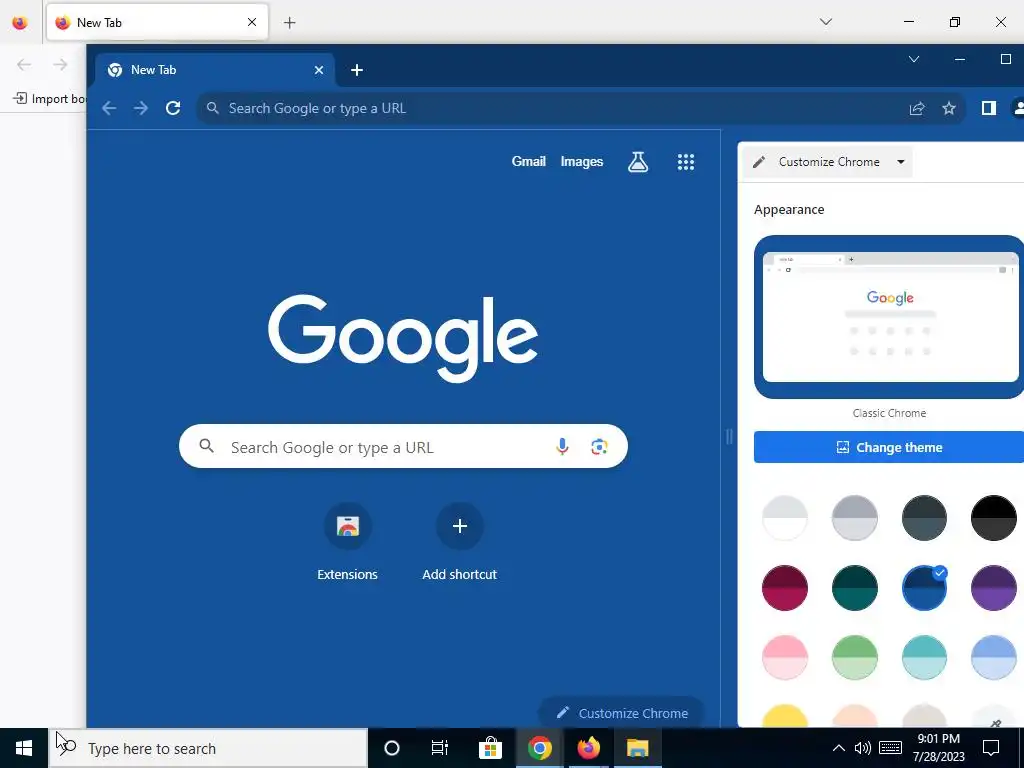Click the share page icon in Chrome omnibox

pos(917,108)
